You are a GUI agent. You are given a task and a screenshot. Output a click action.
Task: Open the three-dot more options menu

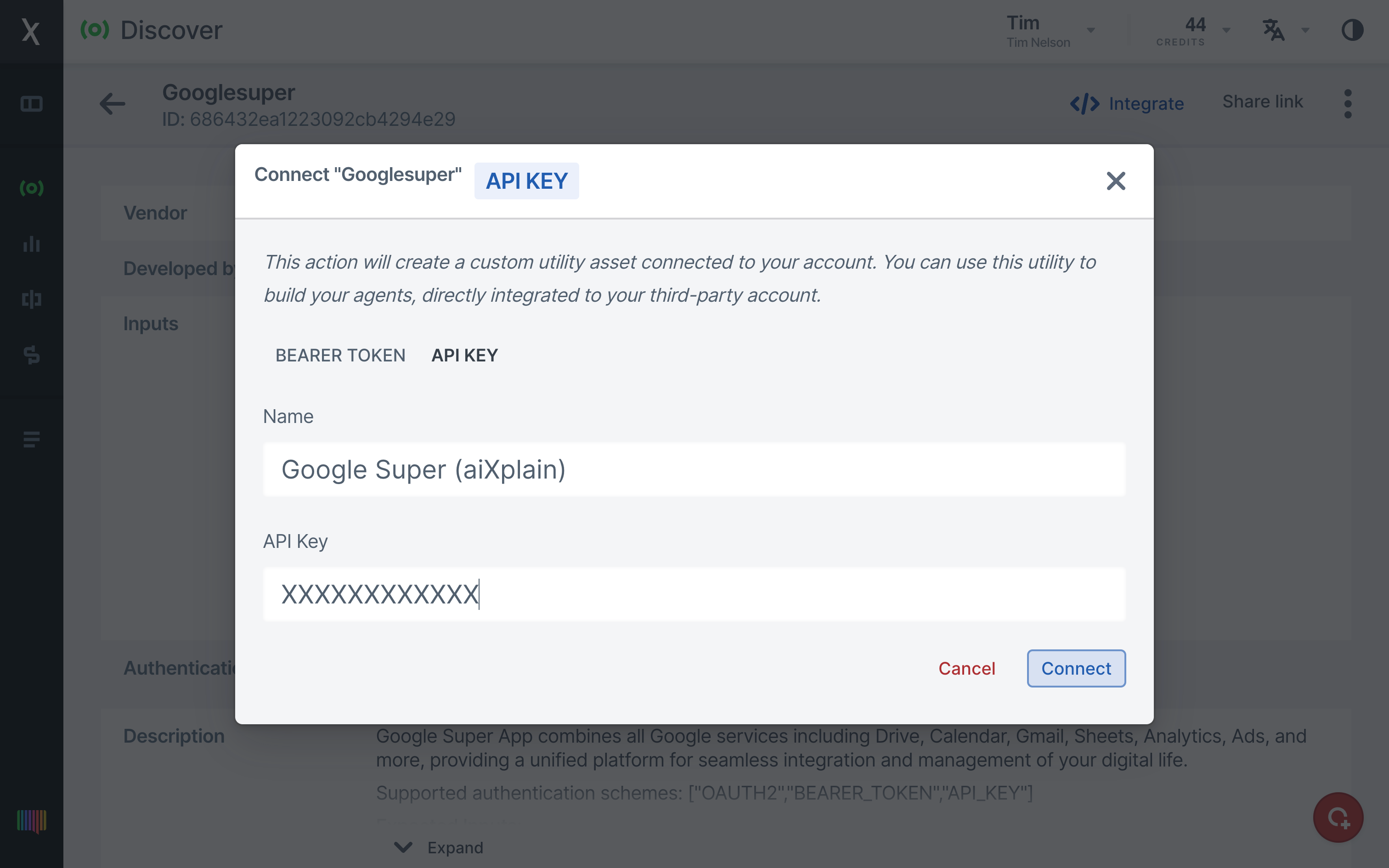tap(1347, 104)
